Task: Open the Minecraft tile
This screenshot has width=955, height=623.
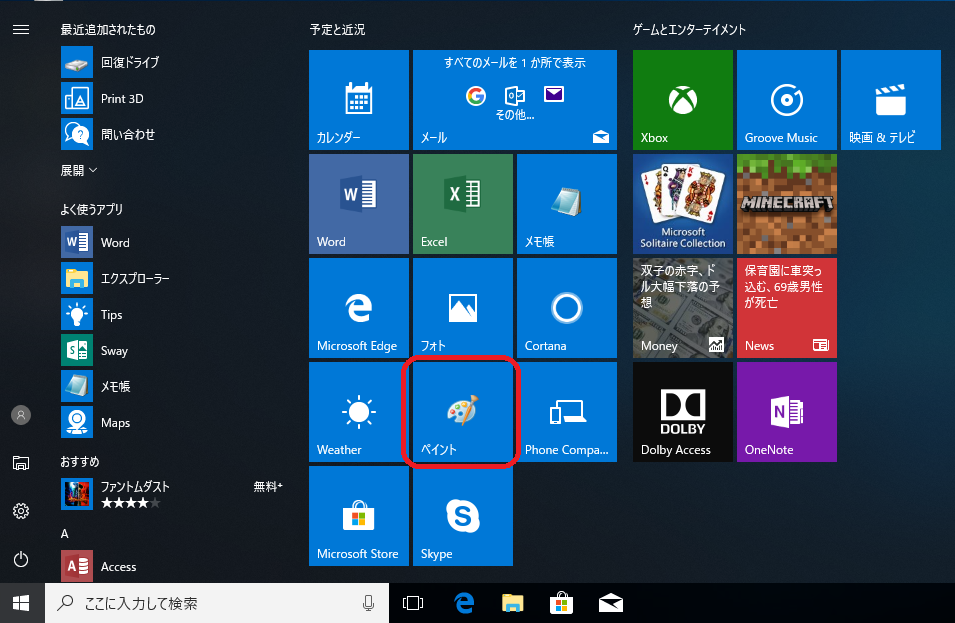Action: tap(786, 204)
